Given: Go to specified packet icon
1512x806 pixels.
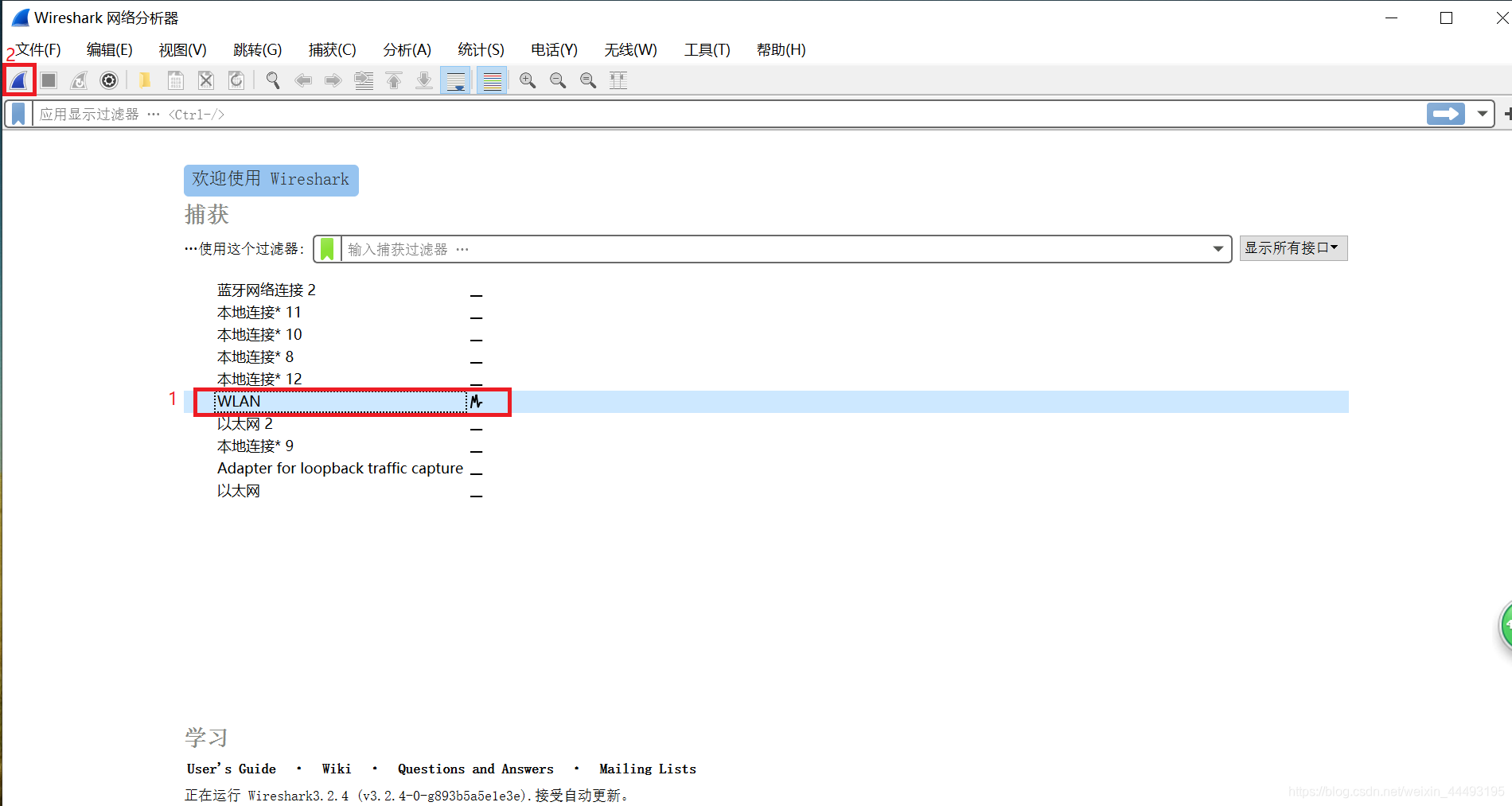Looking at the screenshot, I should click(x=364, y=80).
